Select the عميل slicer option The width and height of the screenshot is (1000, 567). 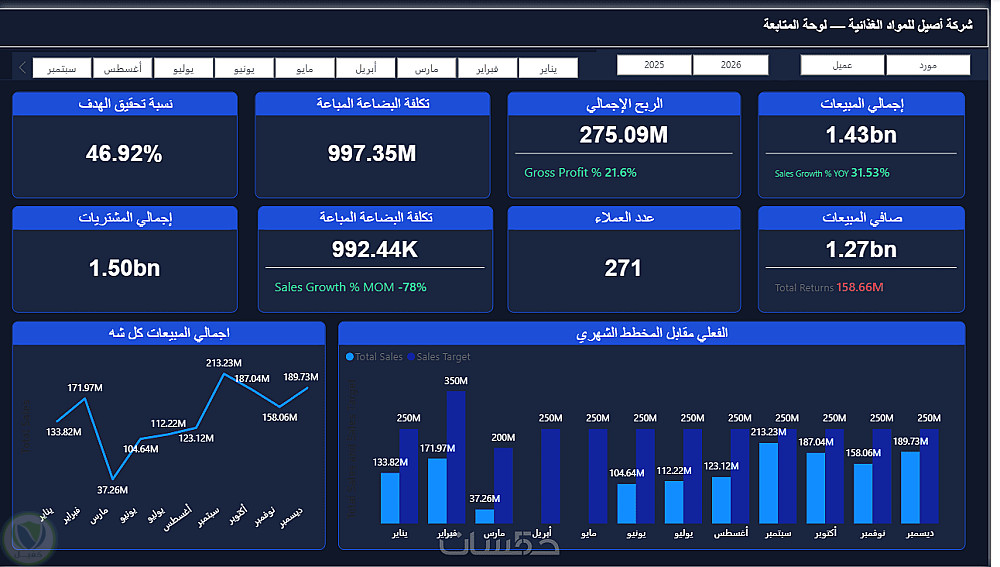pos(842,65)
